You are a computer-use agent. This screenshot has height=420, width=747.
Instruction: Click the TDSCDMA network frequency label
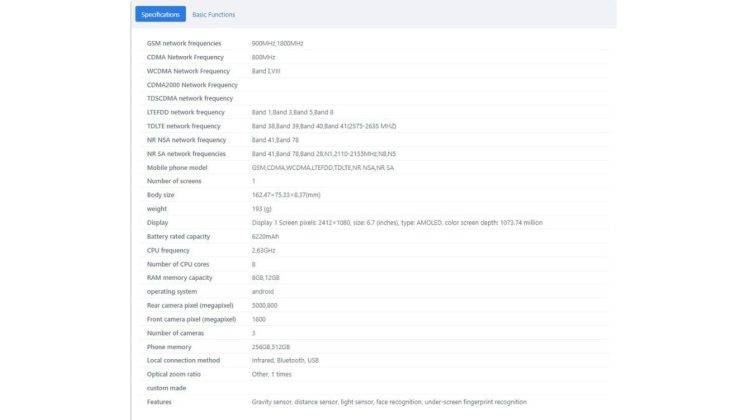[x=190, y=99]
